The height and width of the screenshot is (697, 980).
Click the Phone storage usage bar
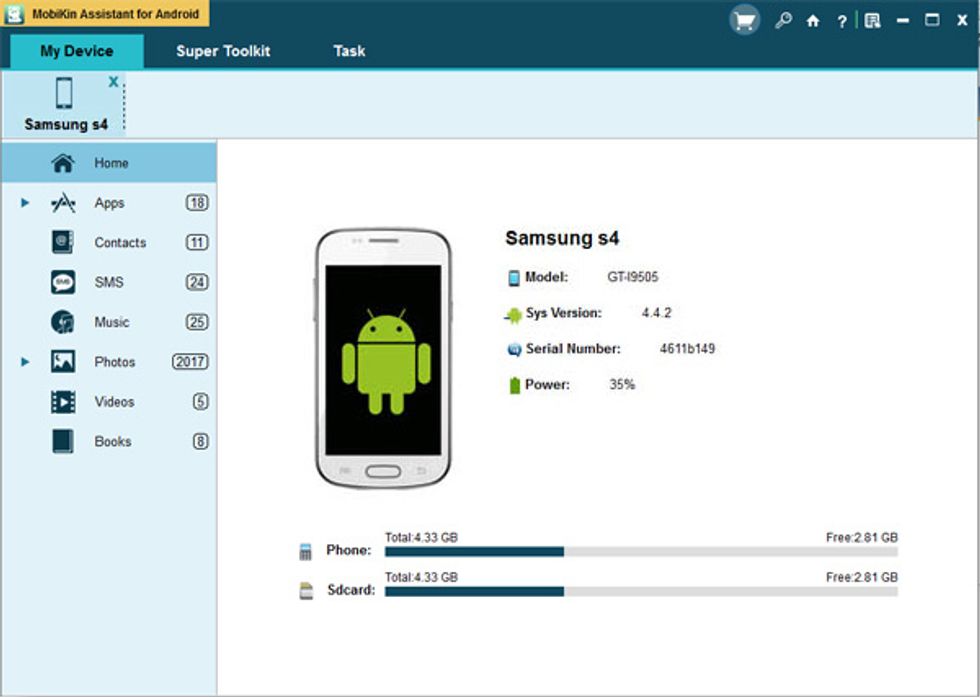[640, 551]
